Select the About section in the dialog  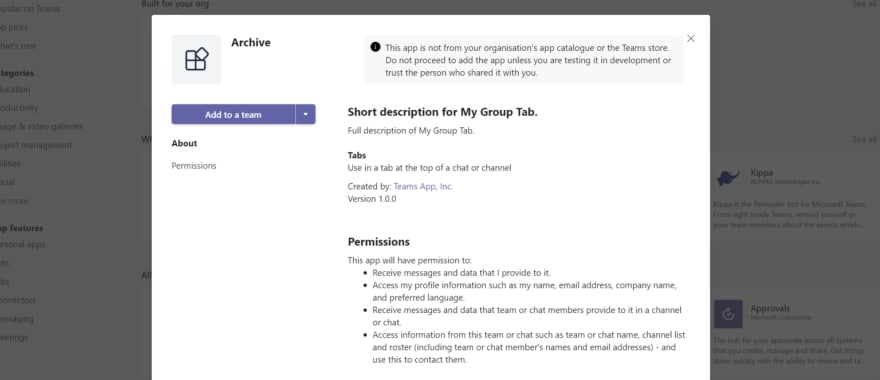(184, 143)
